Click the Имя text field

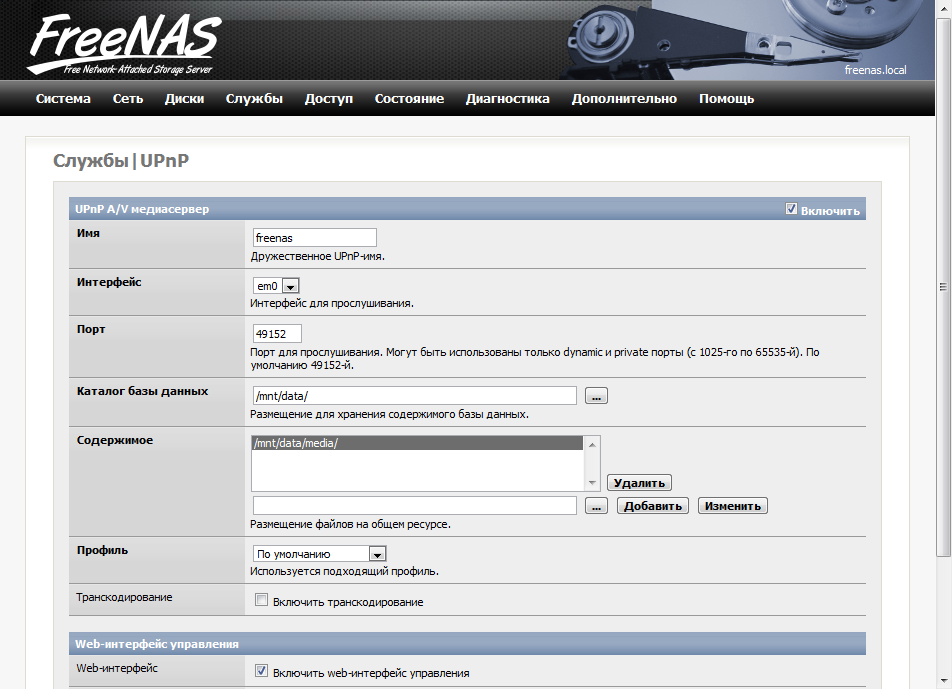click(x=314, y=237)
